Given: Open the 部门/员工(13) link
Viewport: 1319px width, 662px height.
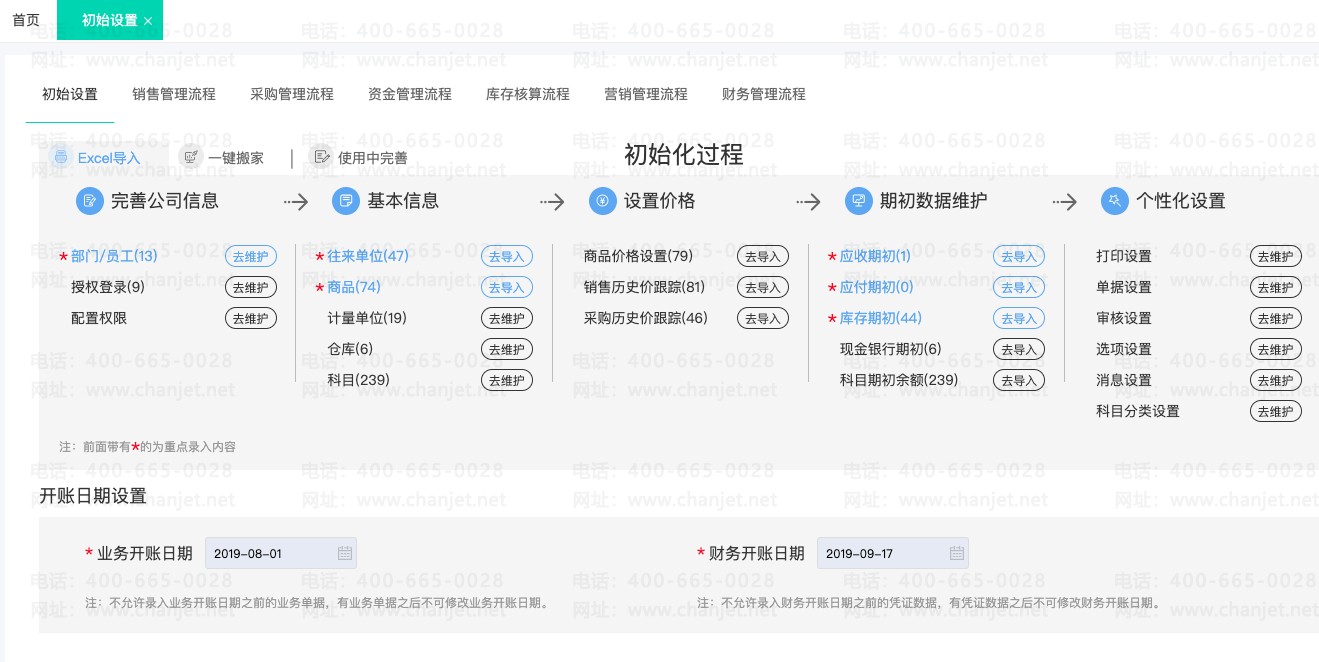Looking at the screenshot, I should click(114, 256).
